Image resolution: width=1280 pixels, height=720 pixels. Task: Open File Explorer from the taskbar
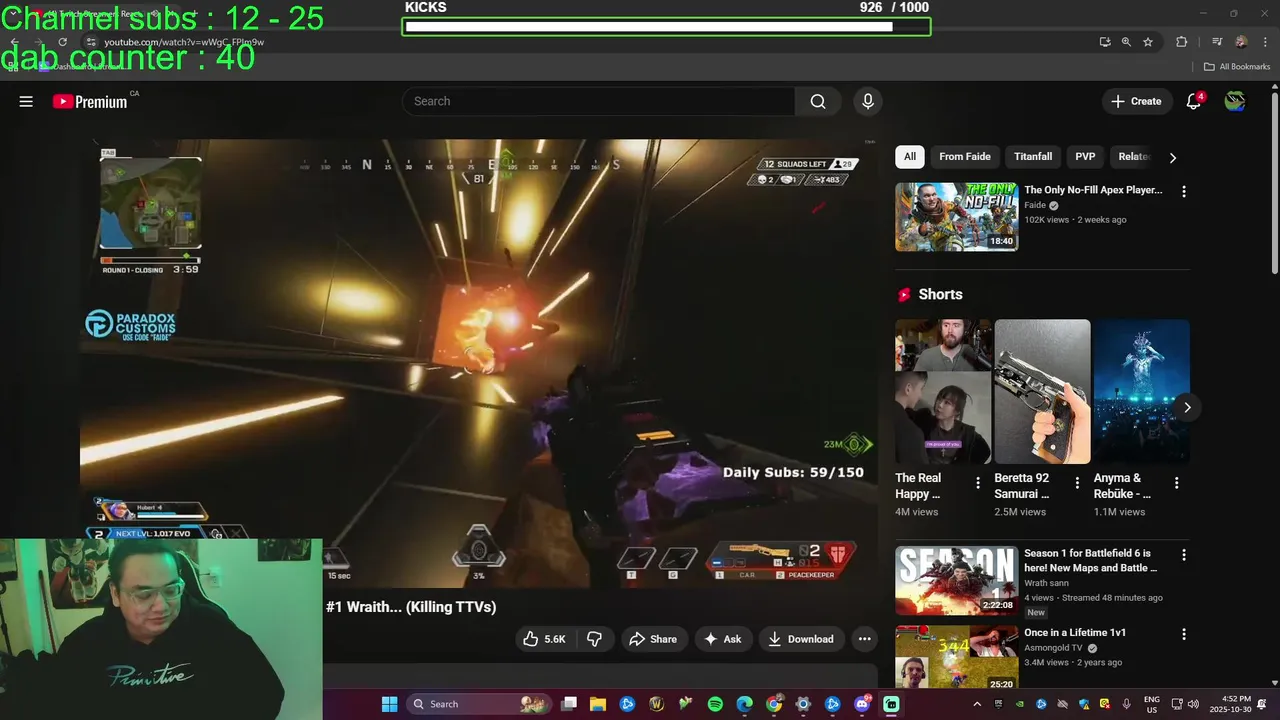pyautogui.click(x=598, y=704)
